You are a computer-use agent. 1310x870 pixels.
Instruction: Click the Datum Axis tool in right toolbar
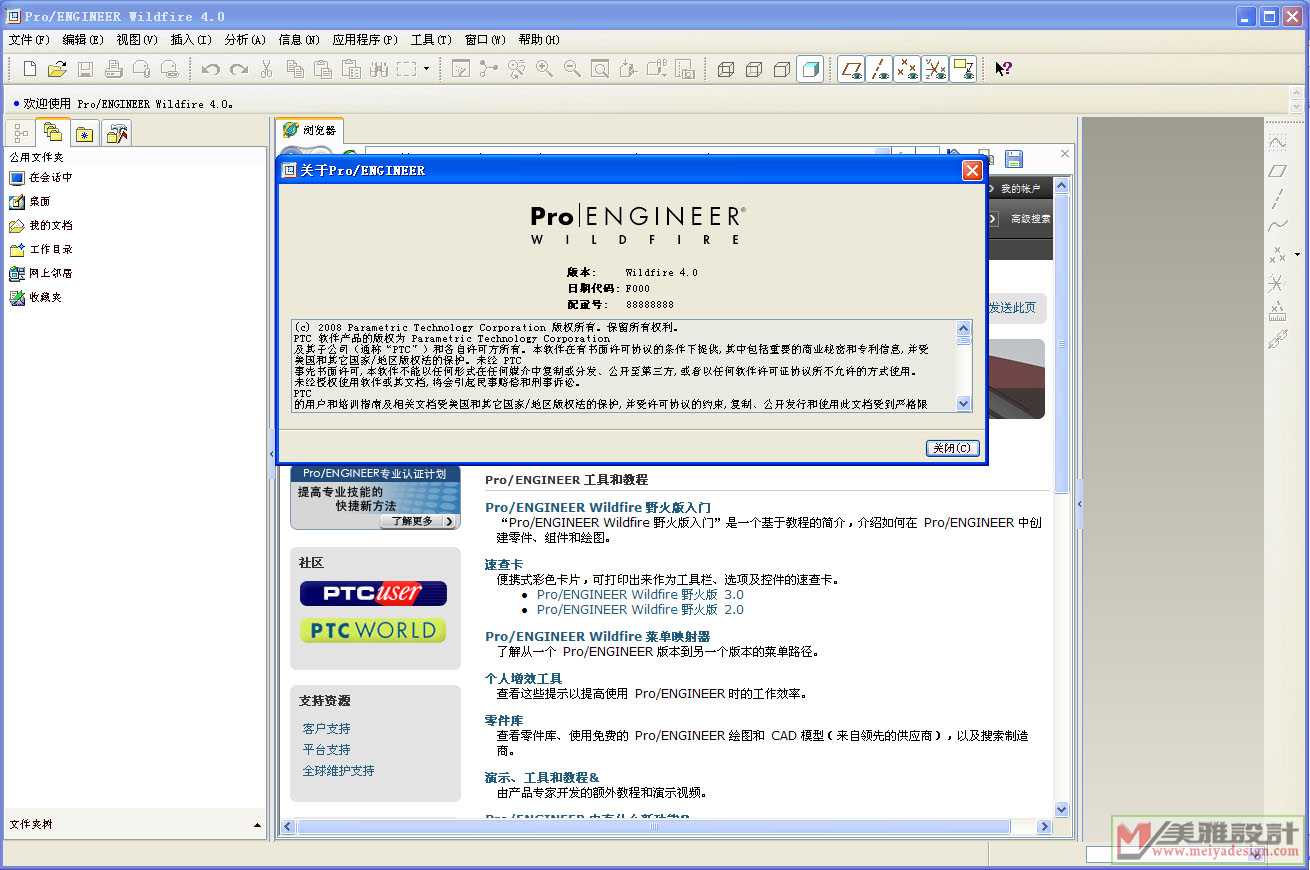click(1277, 199)
